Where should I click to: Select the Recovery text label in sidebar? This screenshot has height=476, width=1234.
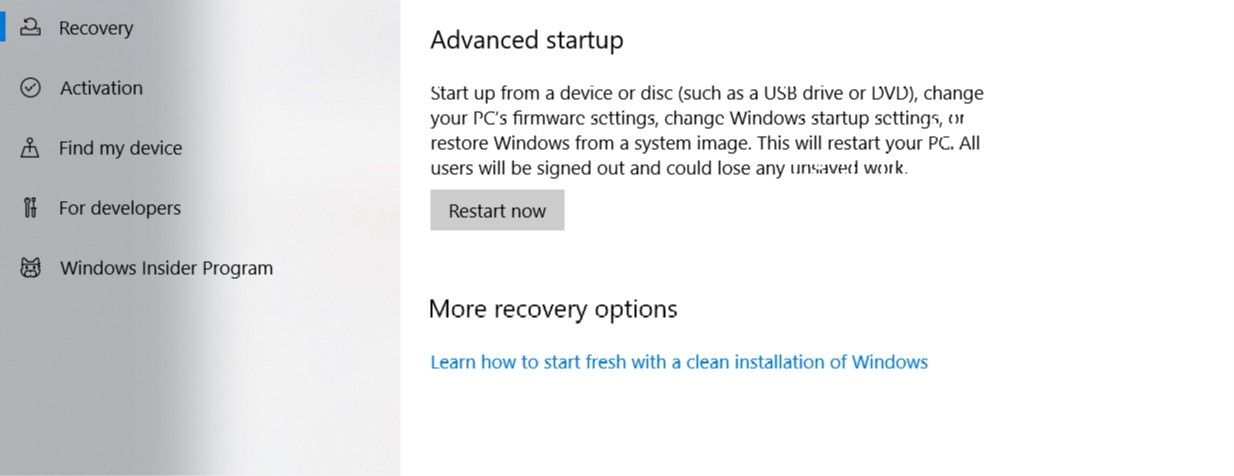(x=95, y=28)
